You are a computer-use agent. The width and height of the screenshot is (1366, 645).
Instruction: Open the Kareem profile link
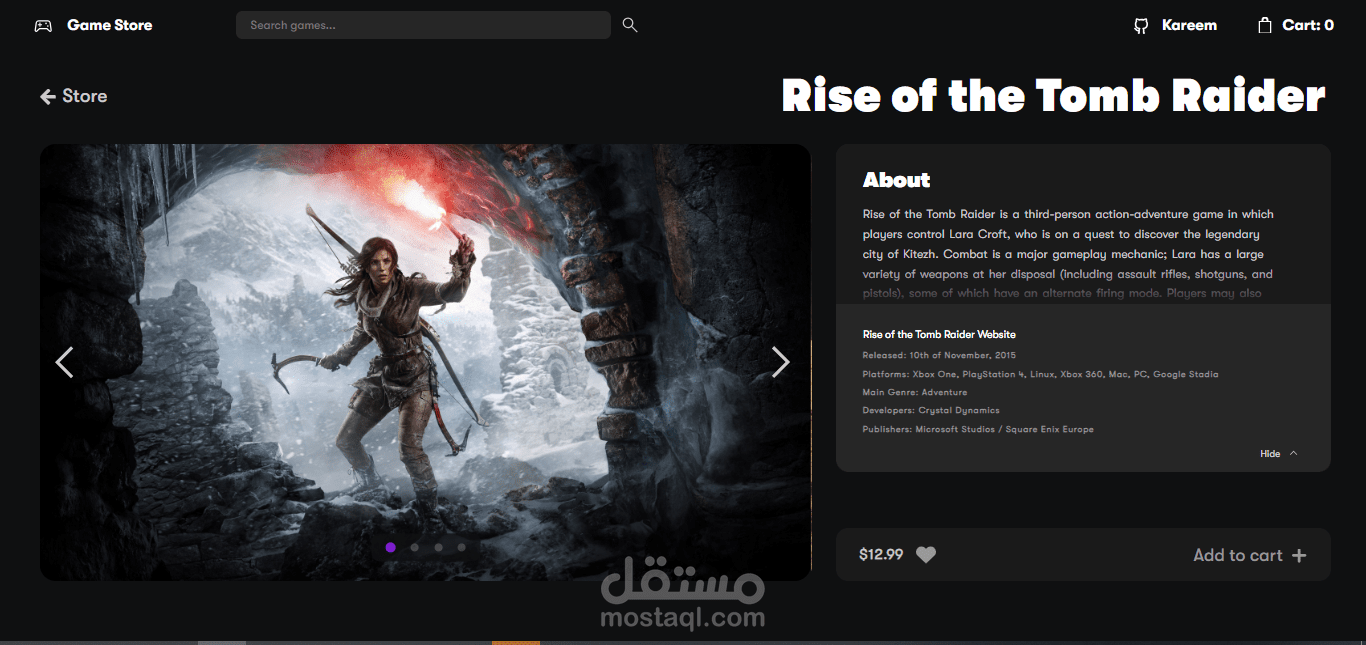pos(1189,25)
